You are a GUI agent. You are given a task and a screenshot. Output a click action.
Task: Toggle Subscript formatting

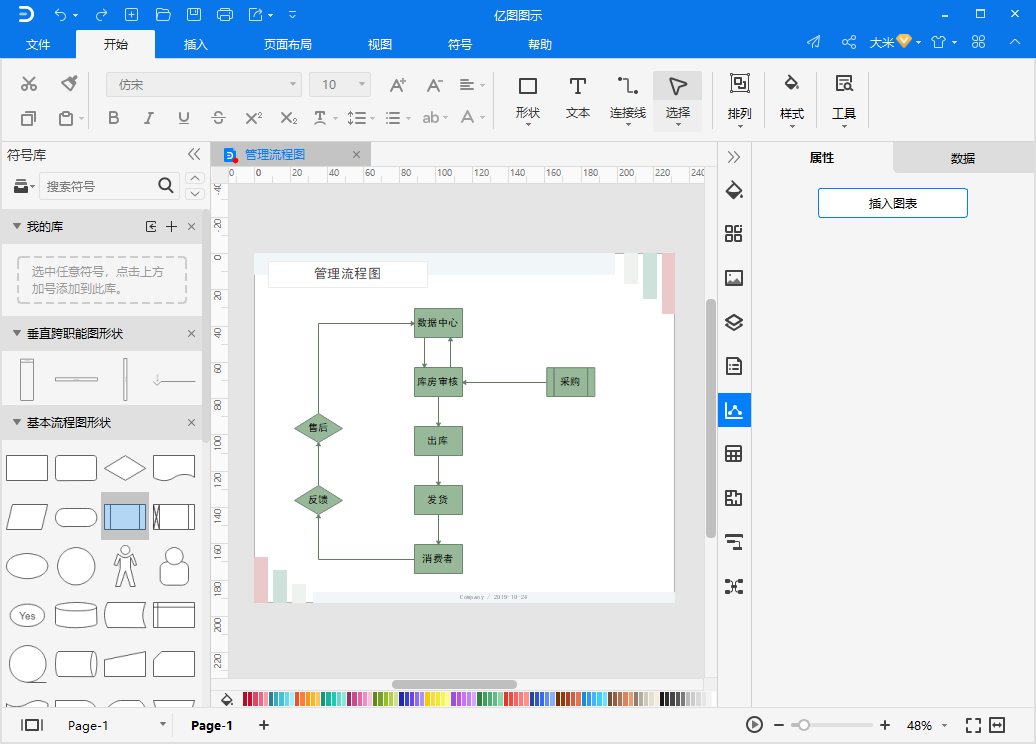[x=289, y=118]
